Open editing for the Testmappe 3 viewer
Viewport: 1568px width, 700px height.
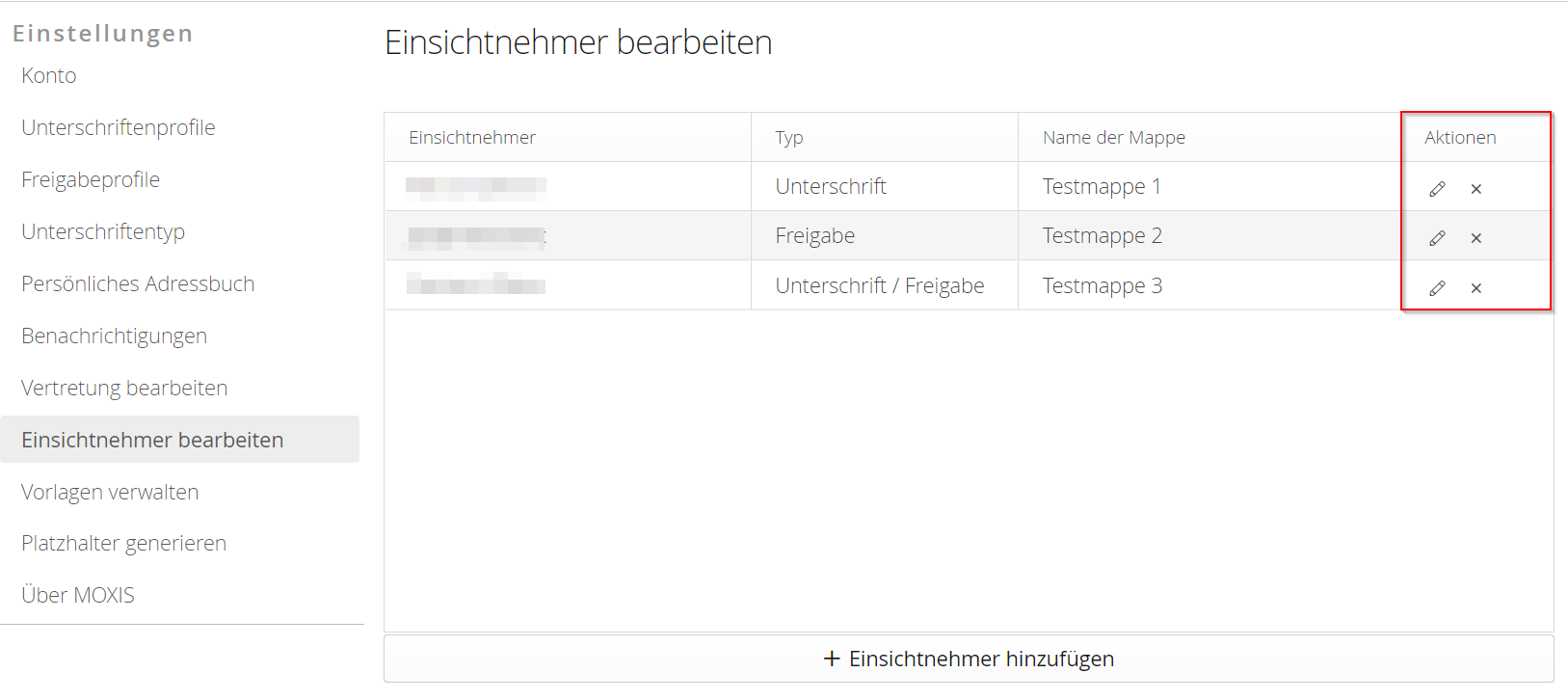[x=1437, y=287]
